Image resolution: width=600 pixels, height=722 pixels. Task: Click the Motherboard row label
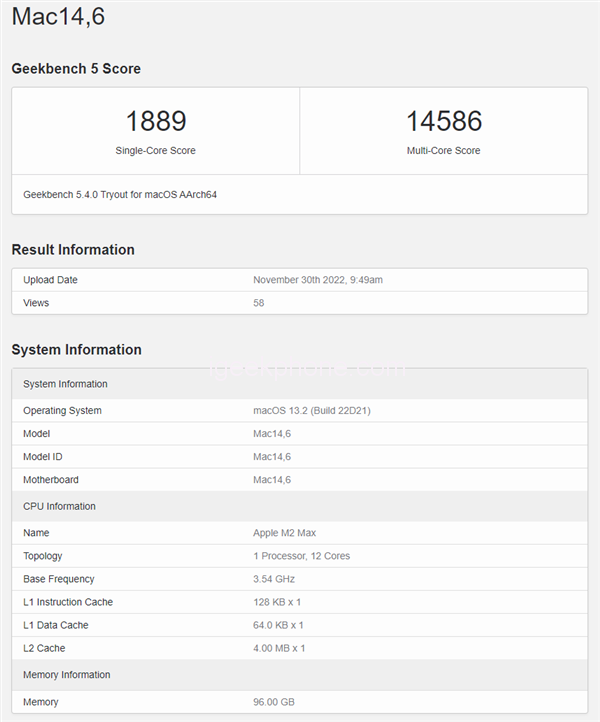50,480
